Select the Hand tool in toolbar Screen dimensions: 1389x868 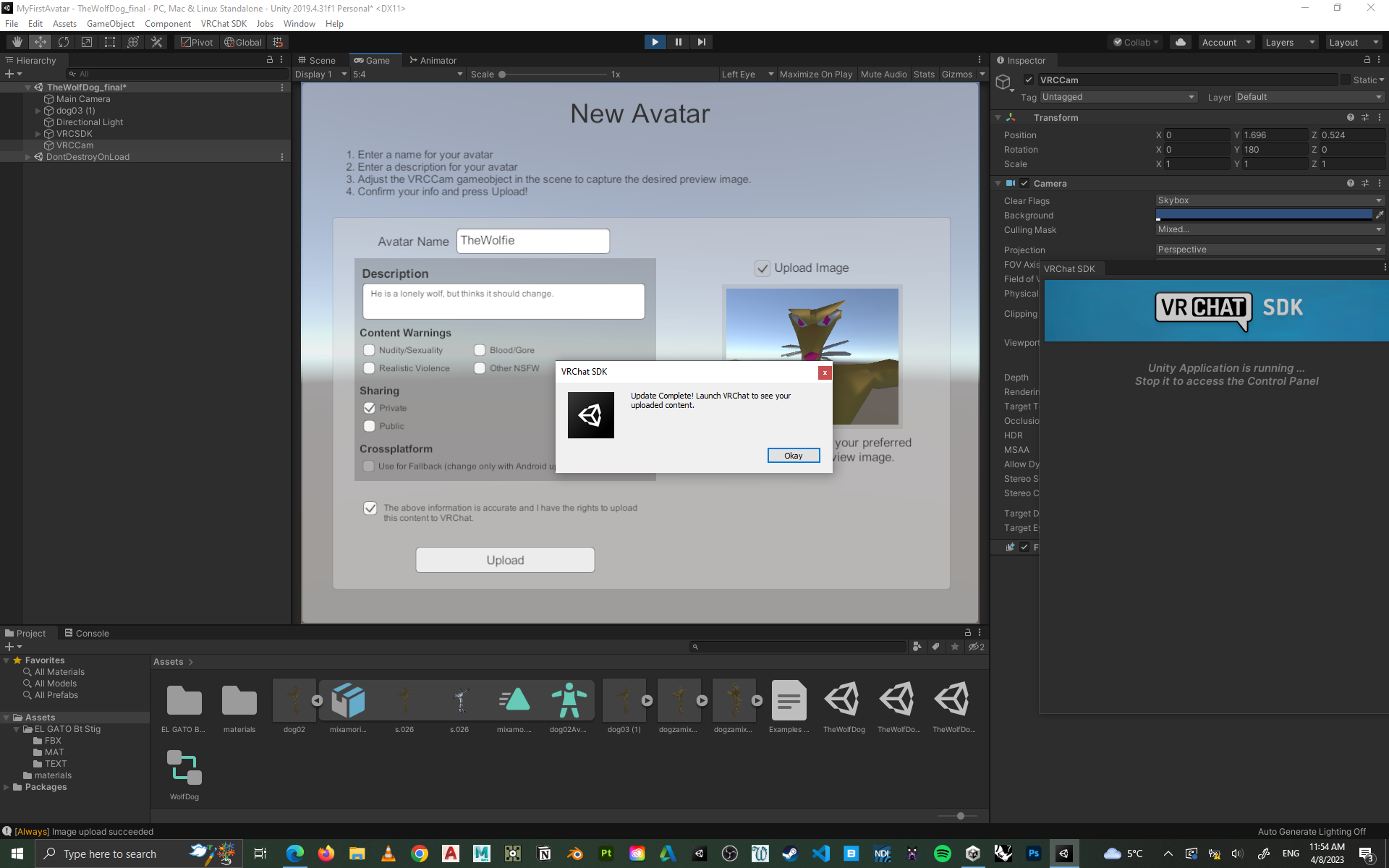click(17, 42)
